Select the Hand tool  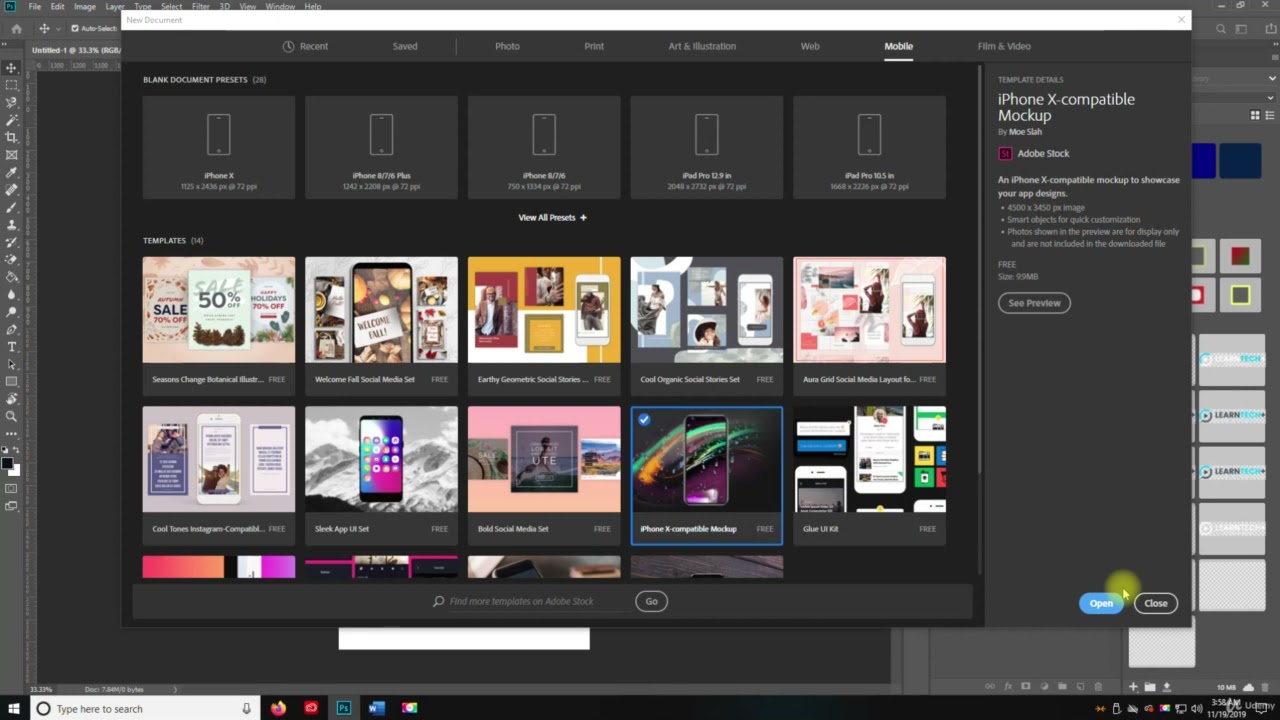(12, 399)
